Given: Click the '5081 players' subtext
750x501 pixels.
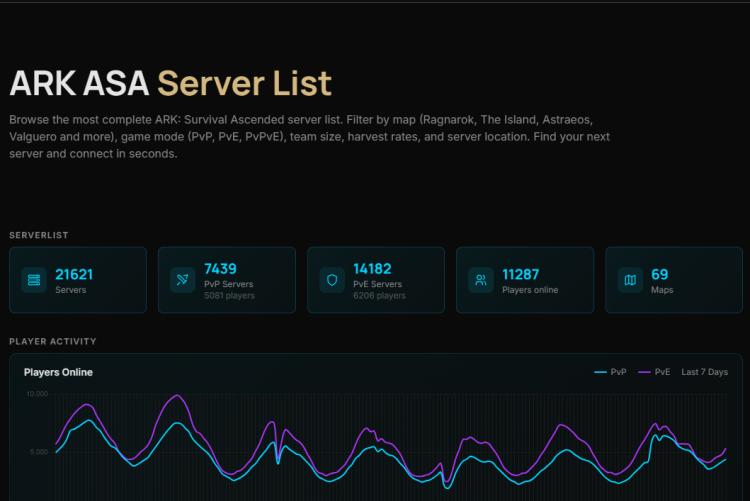Looking at the screenshot, I should click(x=229, y=296).
